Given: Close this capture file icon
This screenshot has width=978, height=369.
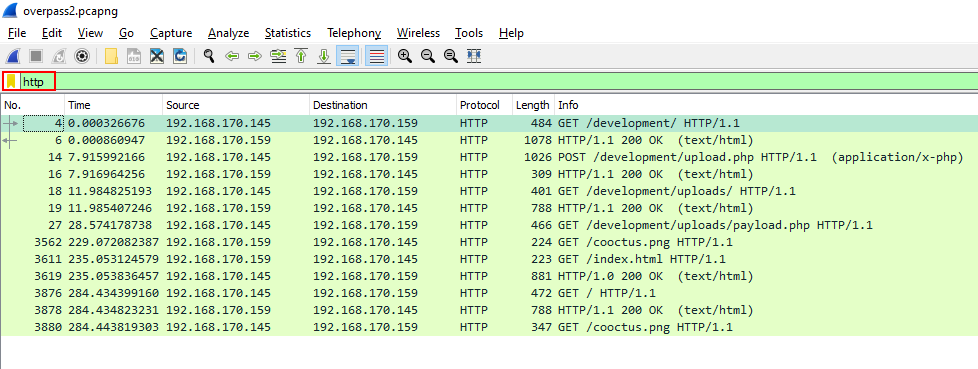Looking at the screenshot, I should pyautogui.click(x=157, y=56).
